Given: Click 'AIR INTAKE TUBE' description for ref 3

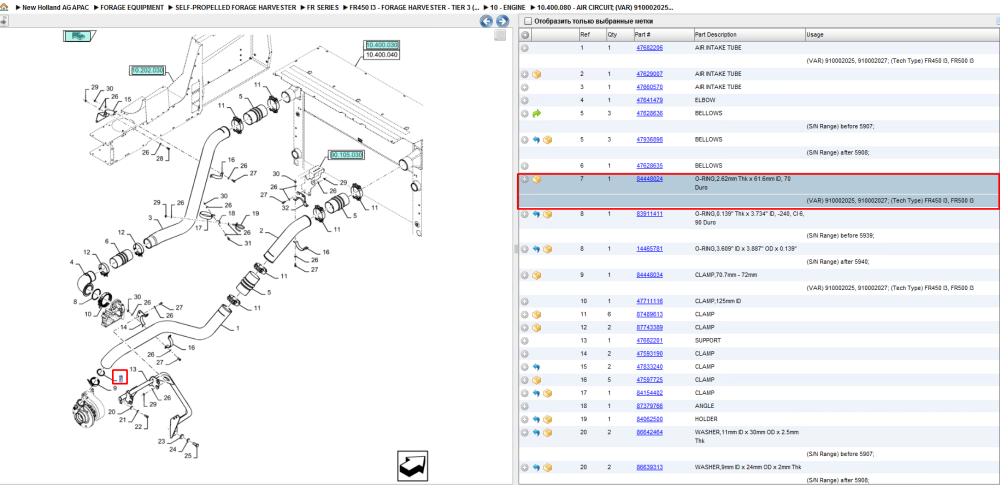Looking at the screenshot, I should (718, 87).
